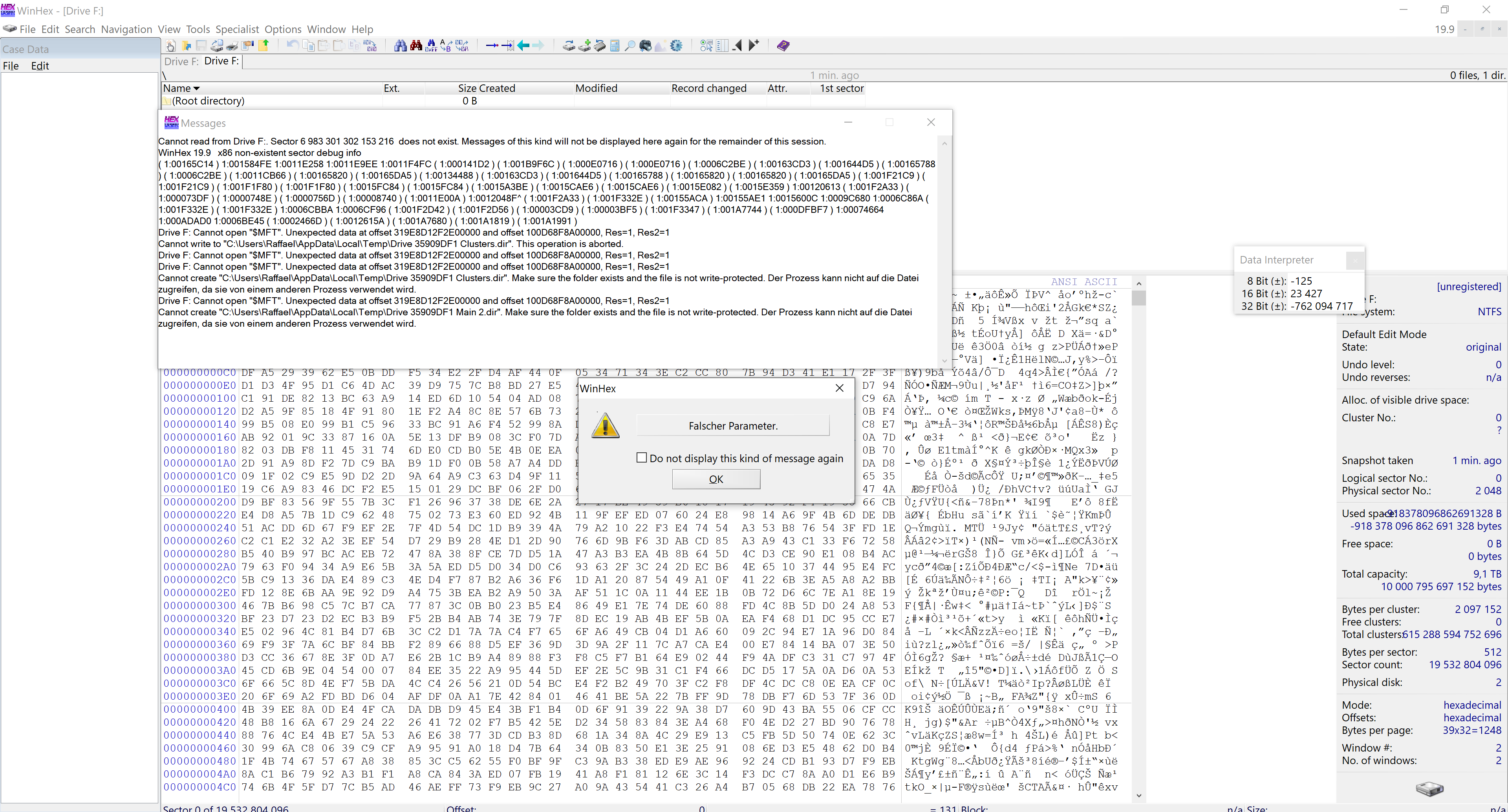Click the [unregistered] link in info panel
Viewport: 1508px width, 812px height.
click(x=1468, y=286)
